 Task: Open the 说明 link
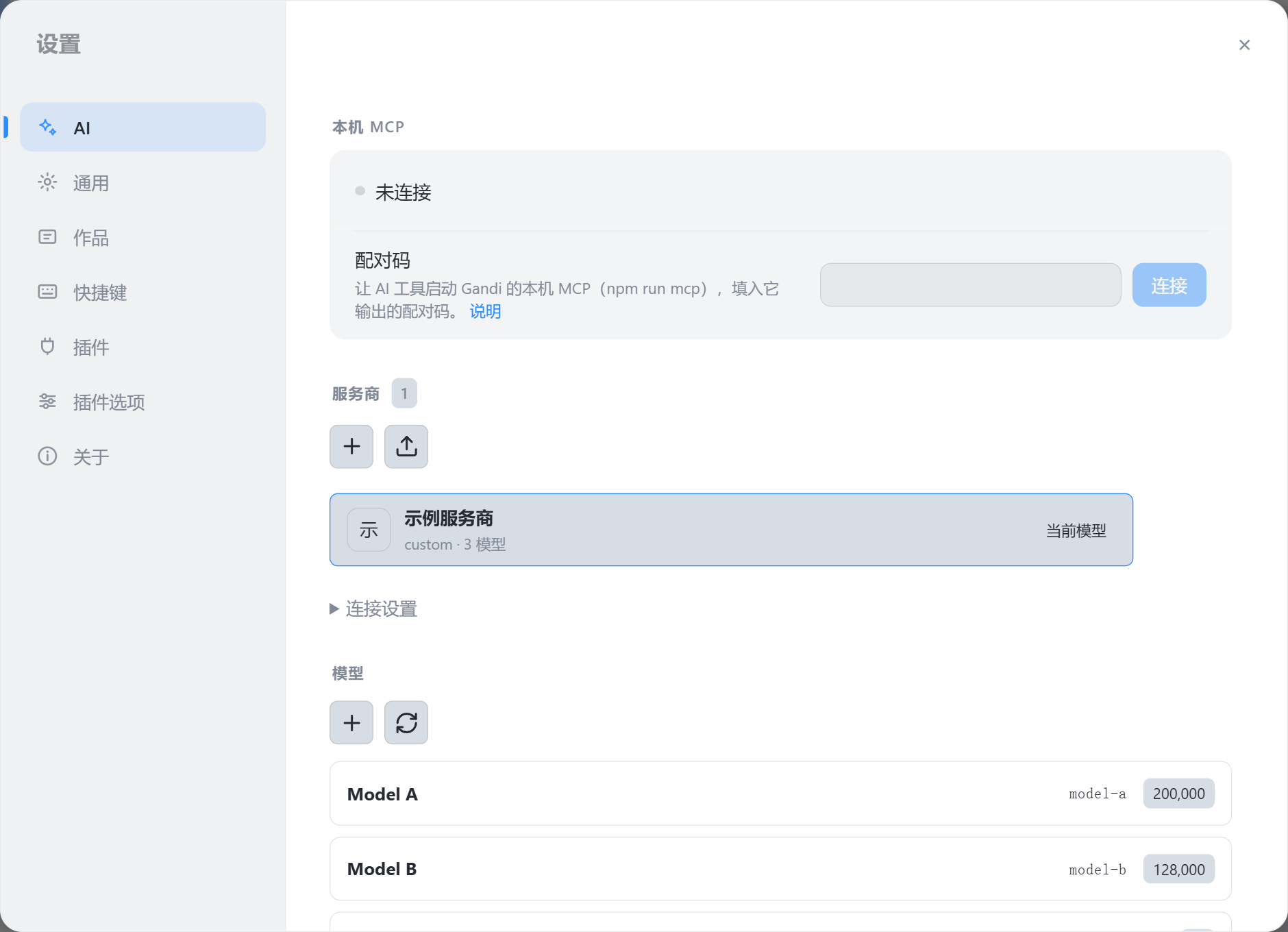(485, 312)
